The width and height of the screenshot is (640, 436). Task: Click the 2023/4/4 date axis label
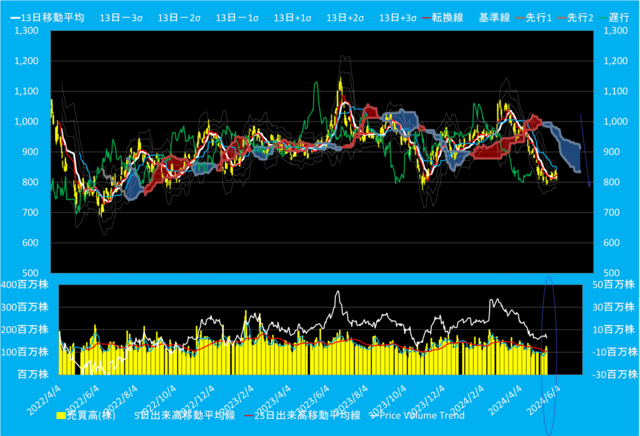[274, 400]
